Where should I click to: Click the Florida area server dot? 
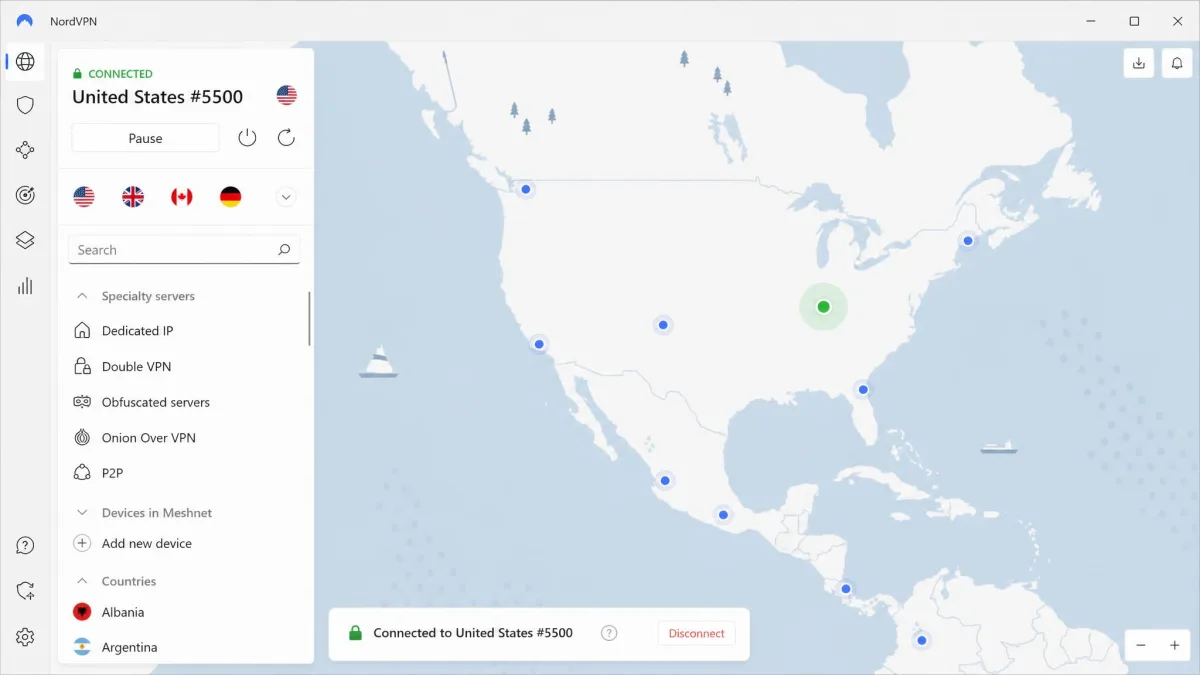(x=863, y=389)
